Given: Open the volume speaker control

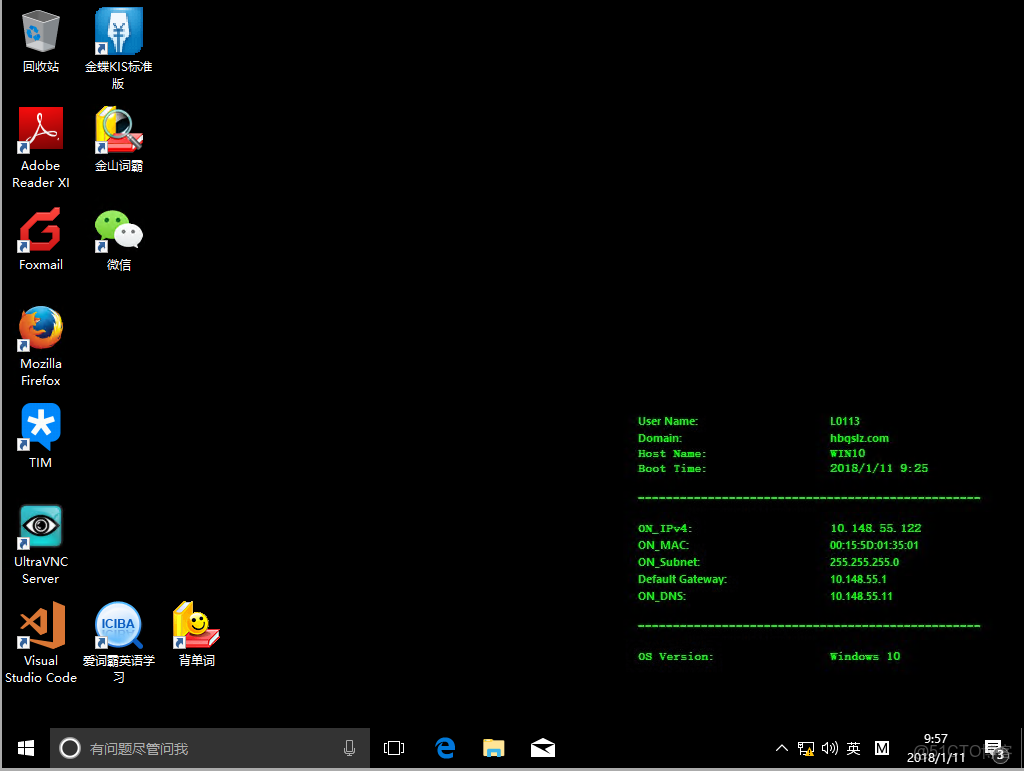Looking at the screenshot, I should pyautogui.click(x=829, y=748).
